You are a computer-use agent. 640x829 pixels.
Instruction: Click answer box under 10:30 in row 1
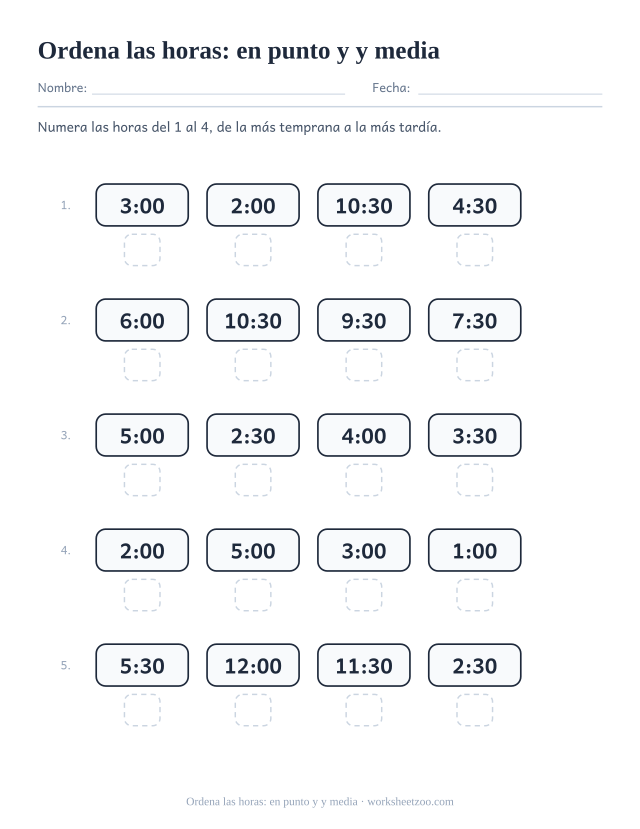(x=364, y=250)
